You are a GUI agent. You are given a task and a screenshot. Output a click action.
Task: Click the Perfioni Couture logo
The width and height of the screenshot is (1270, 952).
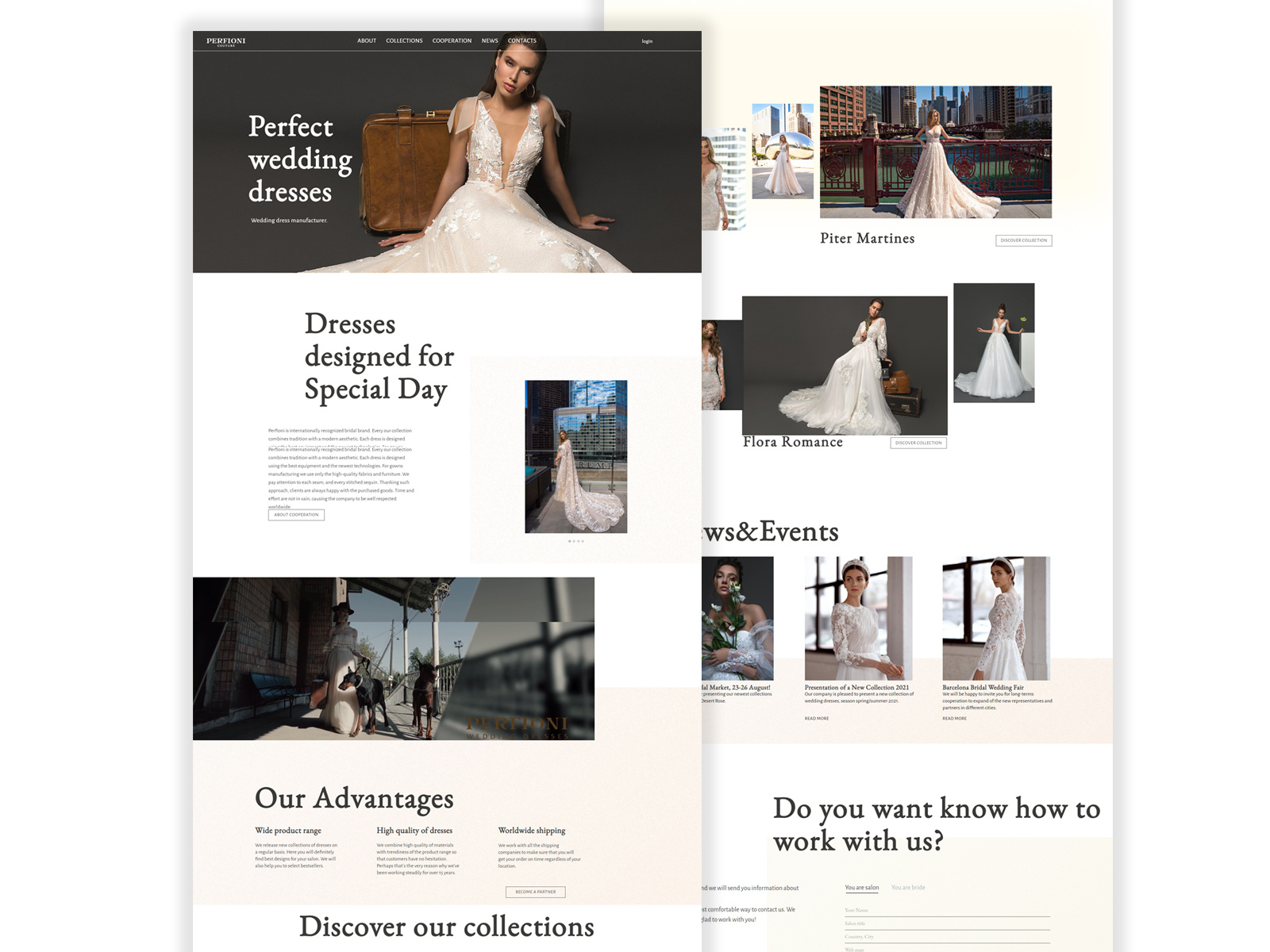(226, 41)
